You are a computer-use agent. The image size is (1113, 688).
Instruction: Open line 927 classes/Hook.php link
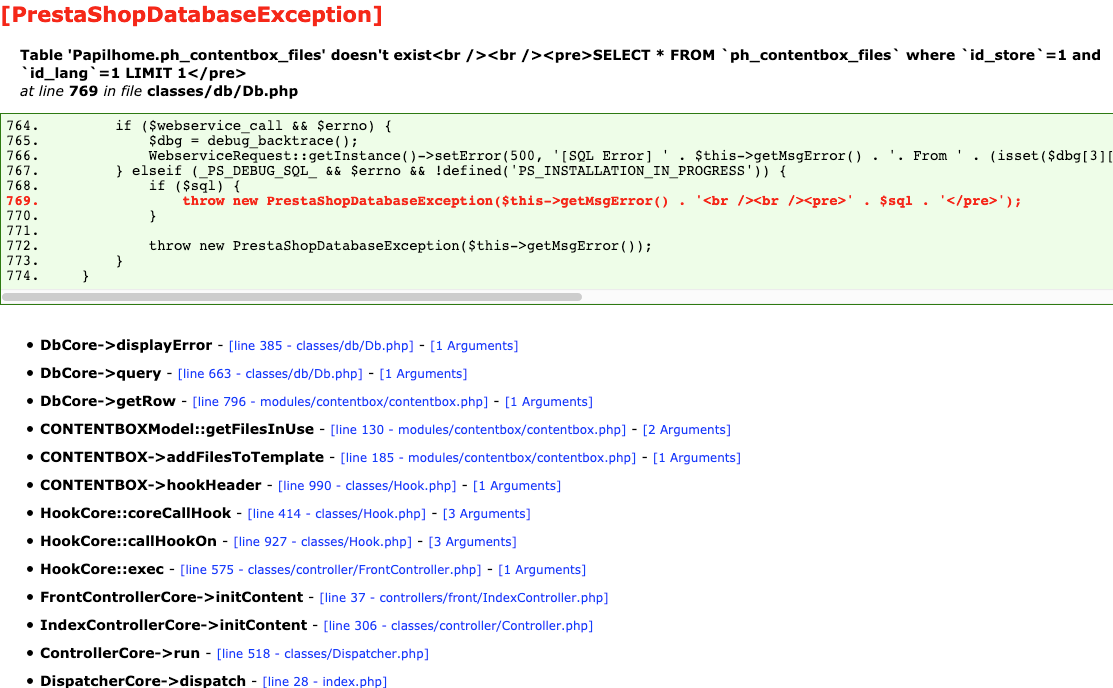pos(322,542)
